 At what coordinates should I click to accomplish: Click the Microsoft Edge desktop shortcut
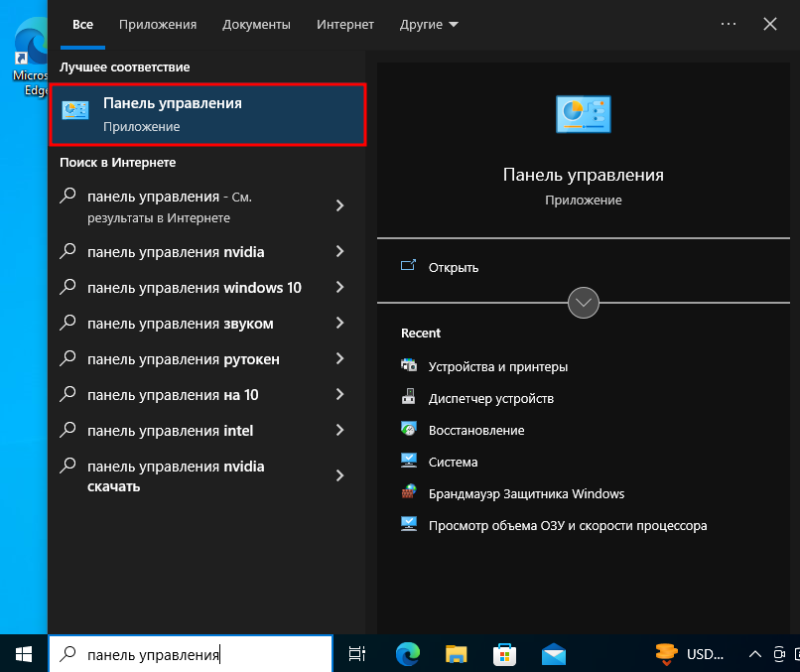tap(30, 56)
